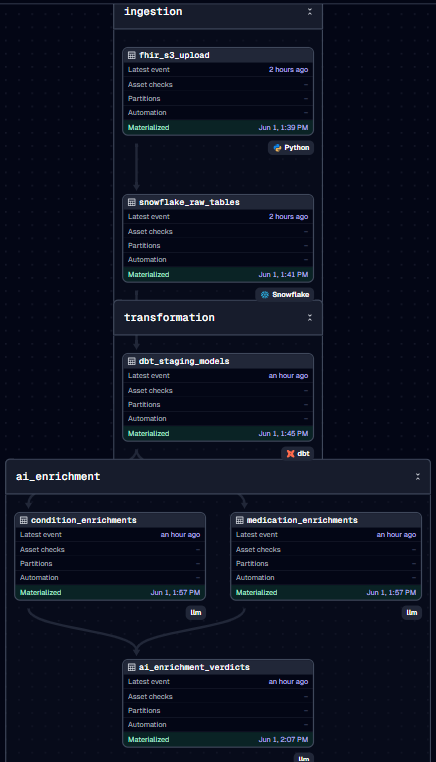Click 'an hour ago' on medication_enrichments

click(396, 535)
